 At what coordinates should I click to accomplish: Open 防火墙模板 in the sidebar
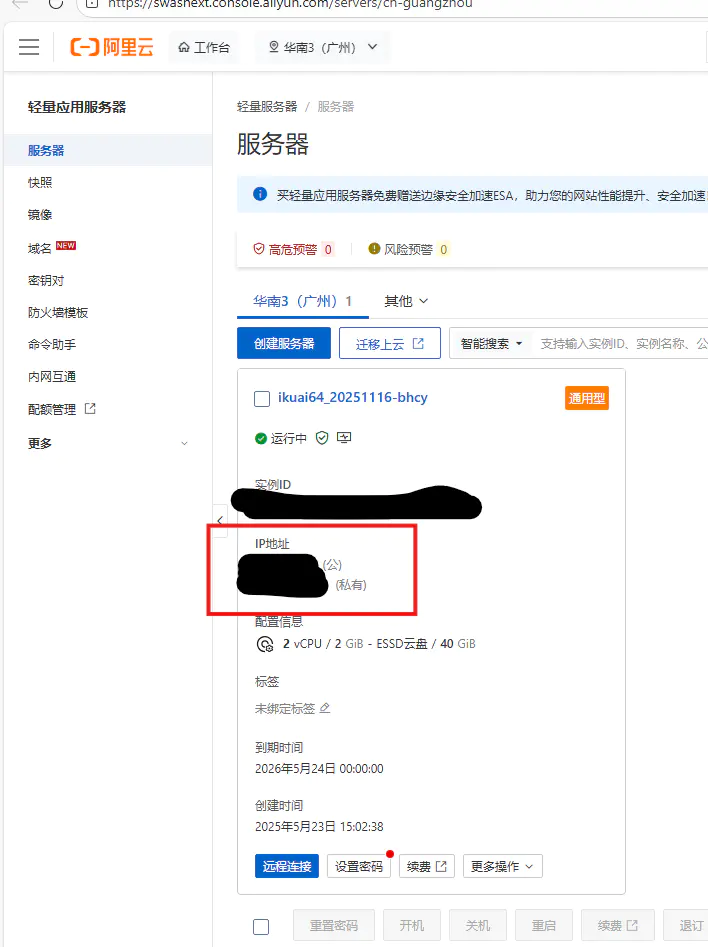coord(58,312)
